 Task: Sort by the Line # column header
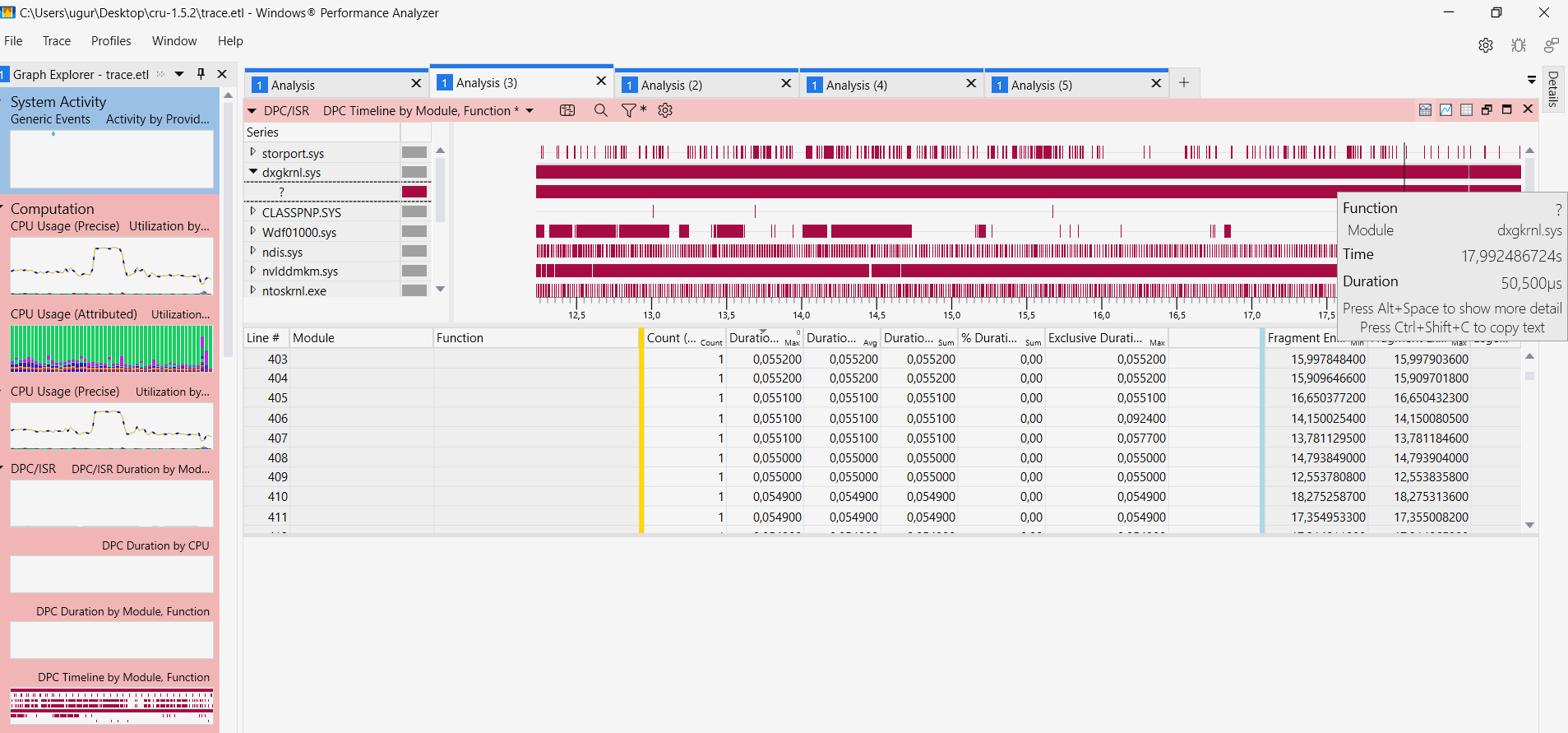(x=266, y=337)
